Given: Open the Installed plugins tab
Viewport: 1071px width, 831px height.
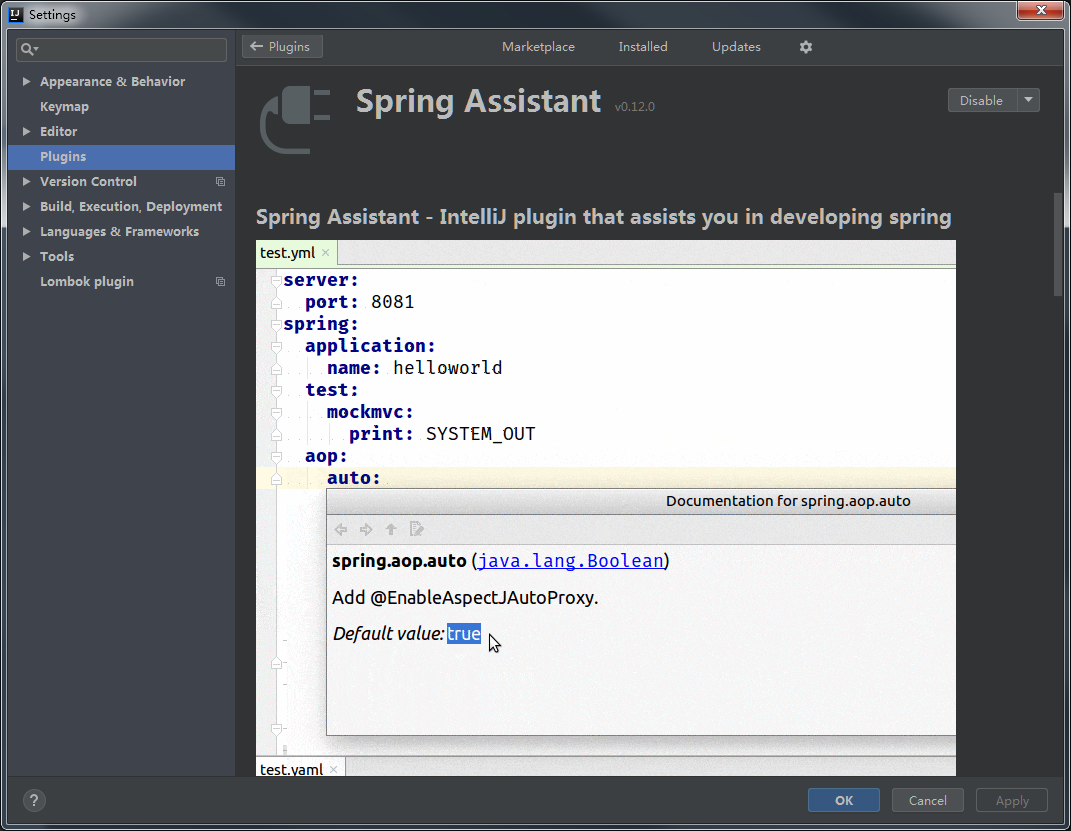Looking at the screenshot, I should pyautogui.click(x=642, y=47).
